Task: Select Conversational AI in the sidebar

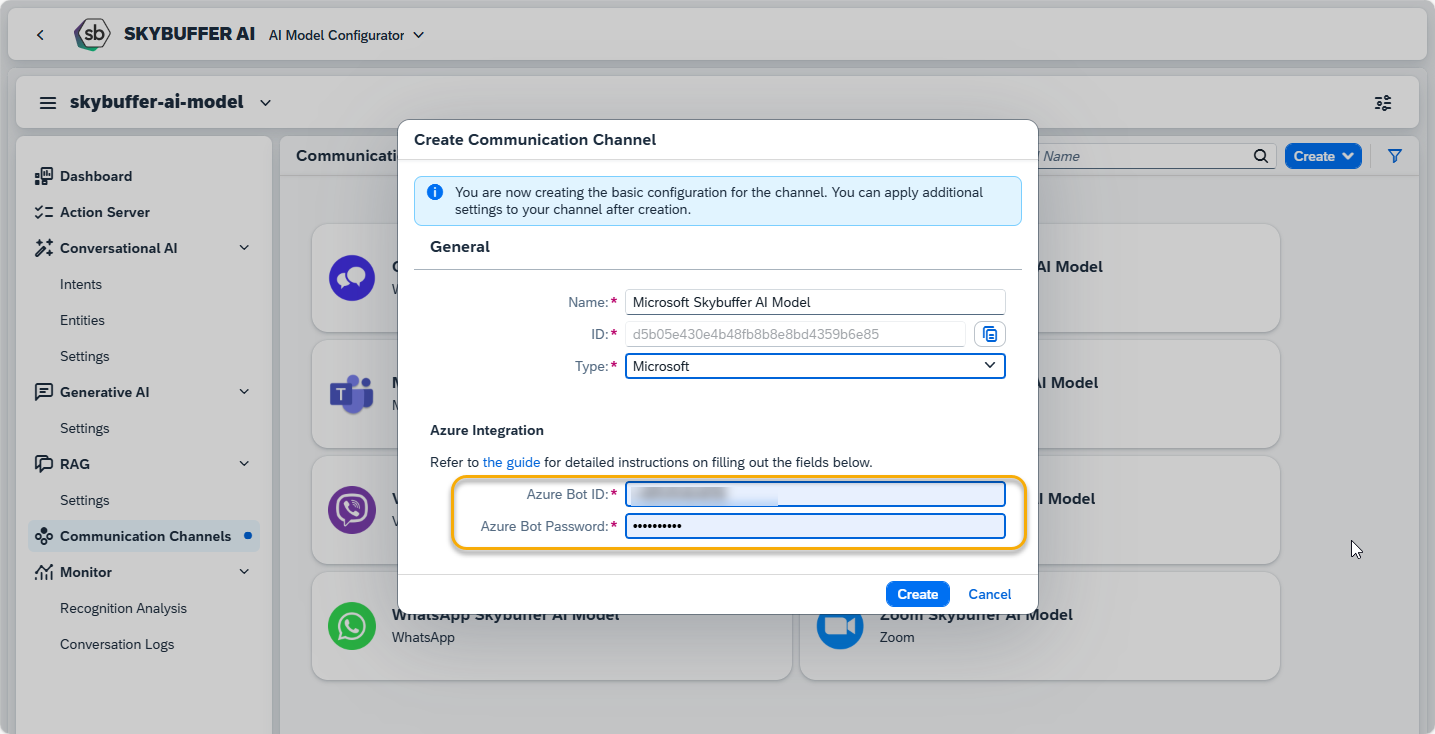Action: [119, 248]
